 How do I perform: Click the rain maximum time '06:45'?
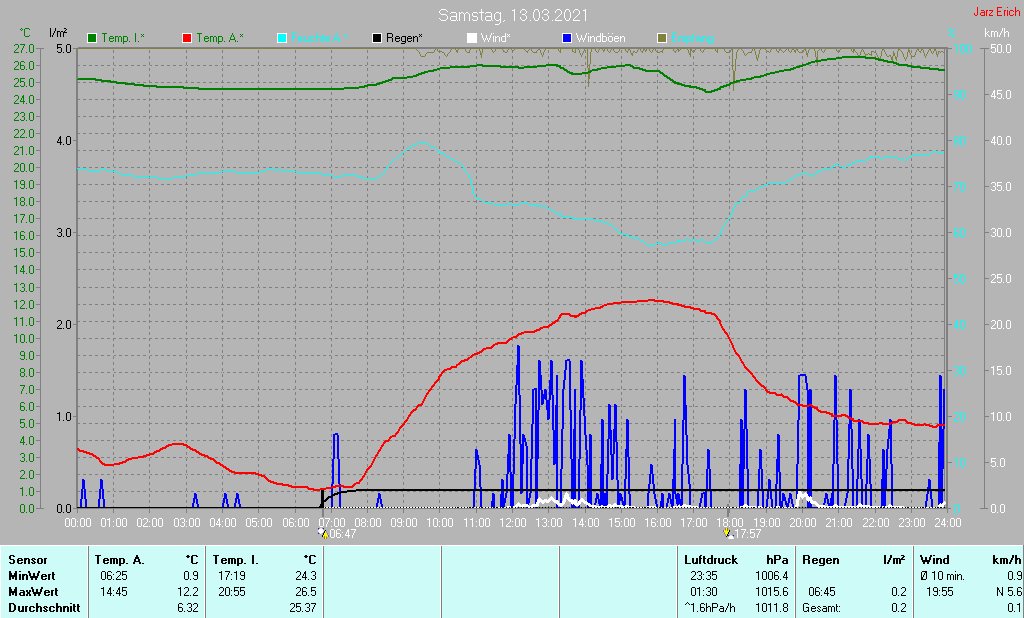822,592
